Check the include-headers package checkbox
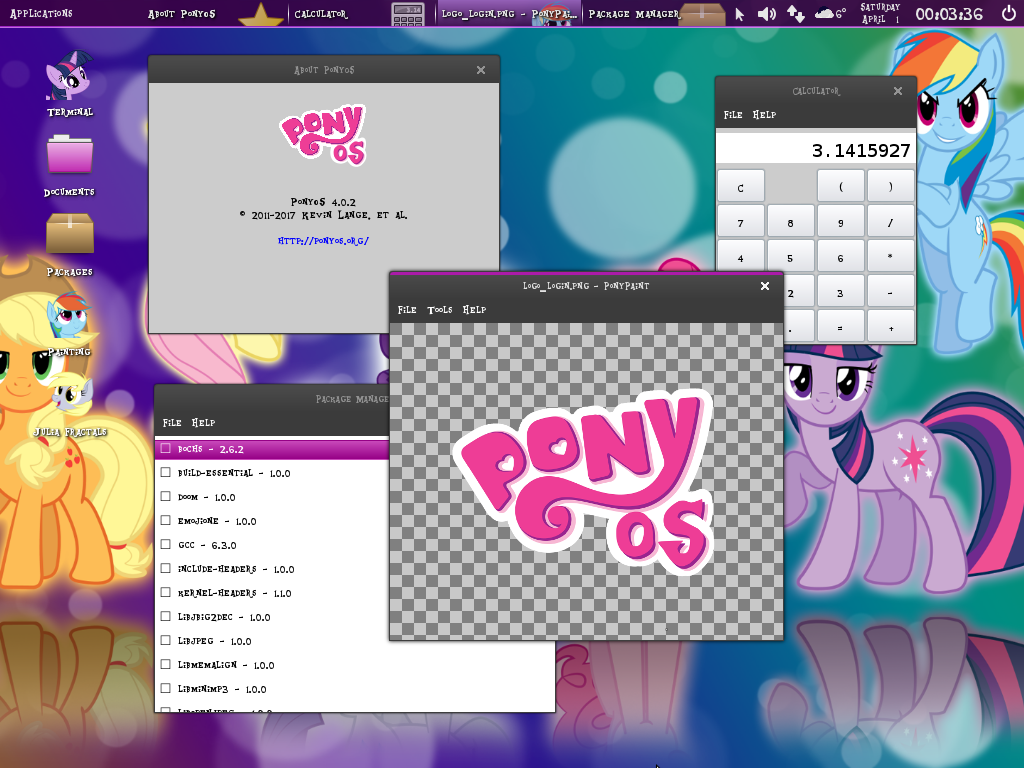 click(165, 568)
